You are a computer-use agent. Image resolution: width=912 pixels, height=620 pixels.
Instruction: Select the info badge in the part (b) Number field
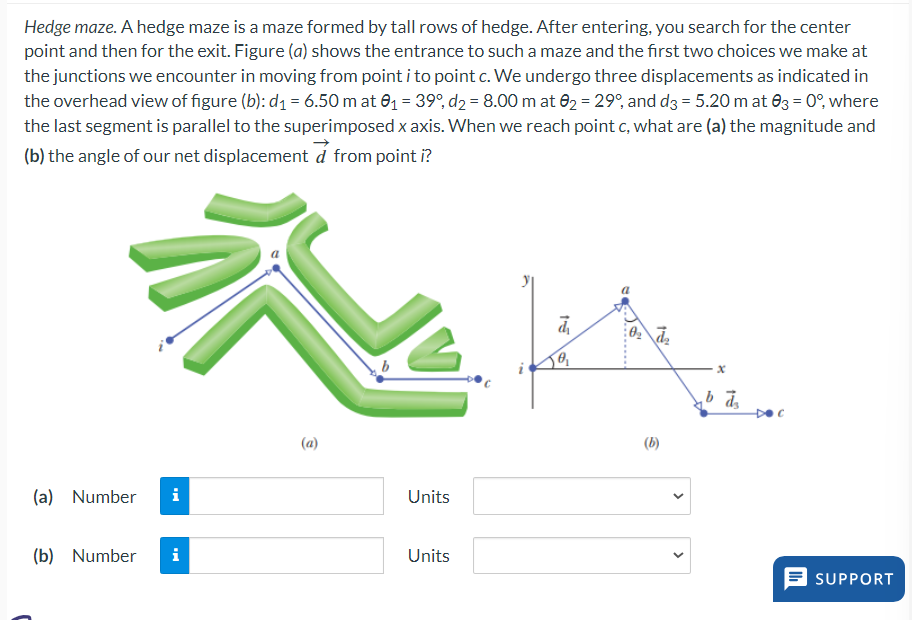[174, 556]
